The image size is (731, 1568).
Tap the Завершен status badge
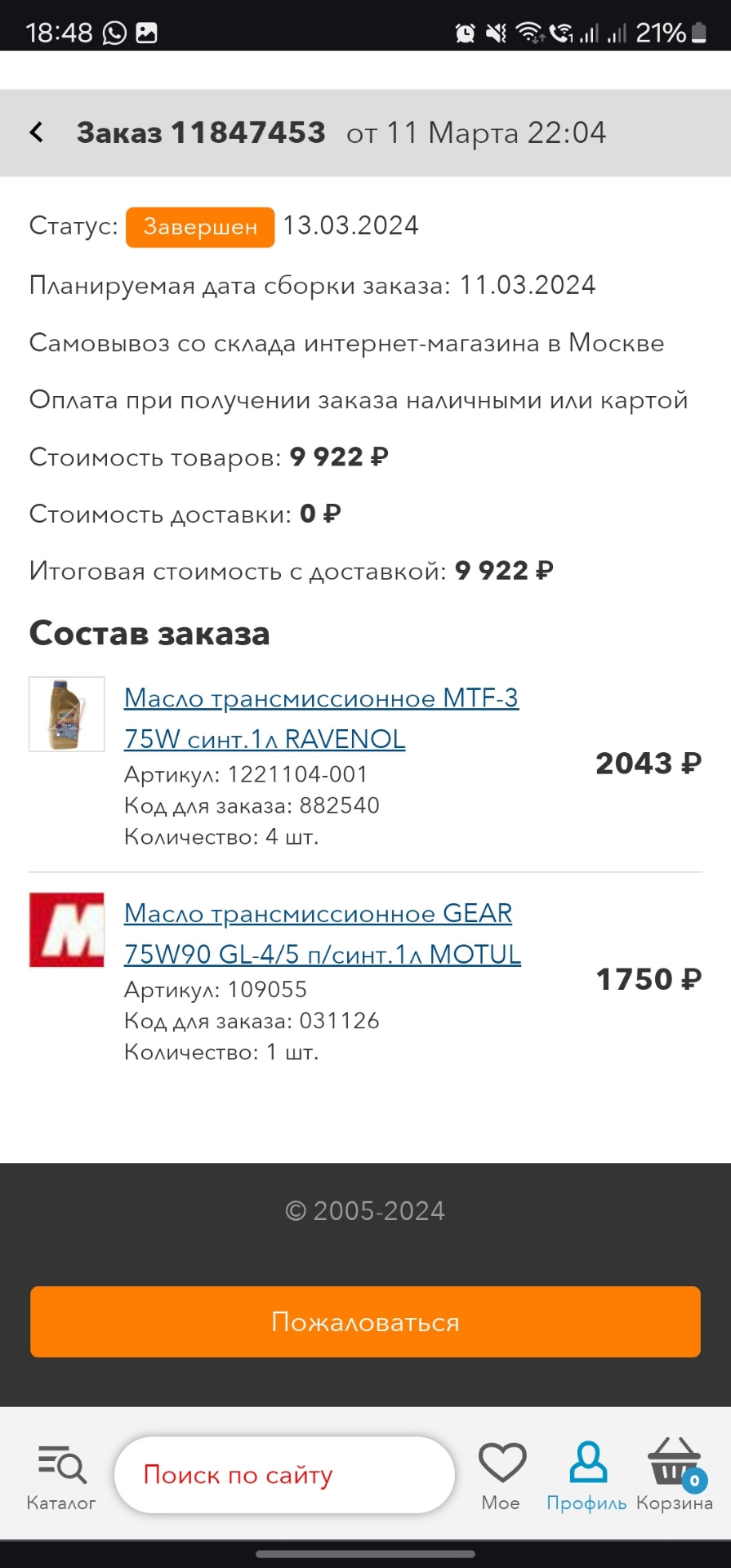pyautogui.click(x=198, y=227)
